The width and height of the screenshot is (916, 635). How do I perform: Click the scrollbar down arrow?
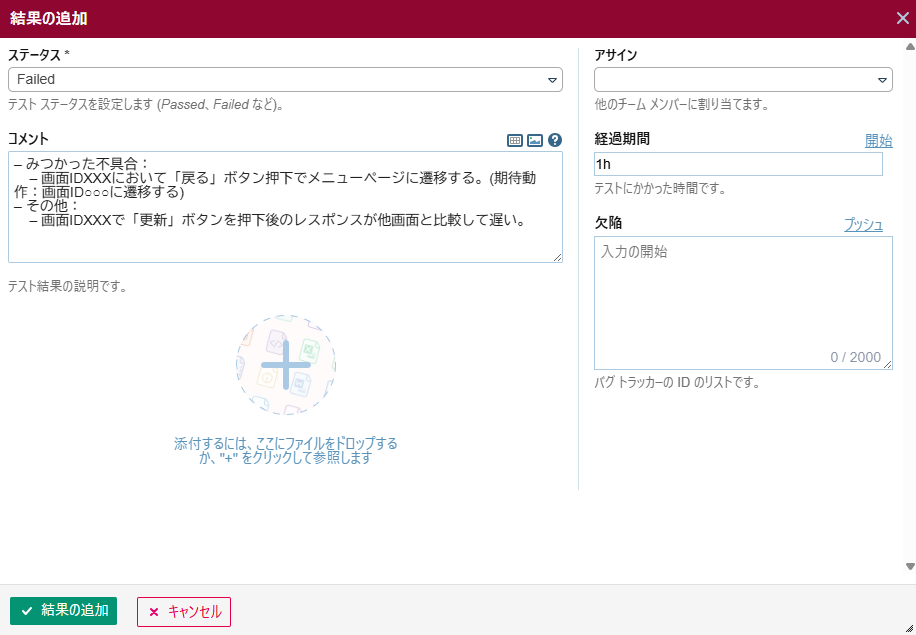[x=909, y=566]
